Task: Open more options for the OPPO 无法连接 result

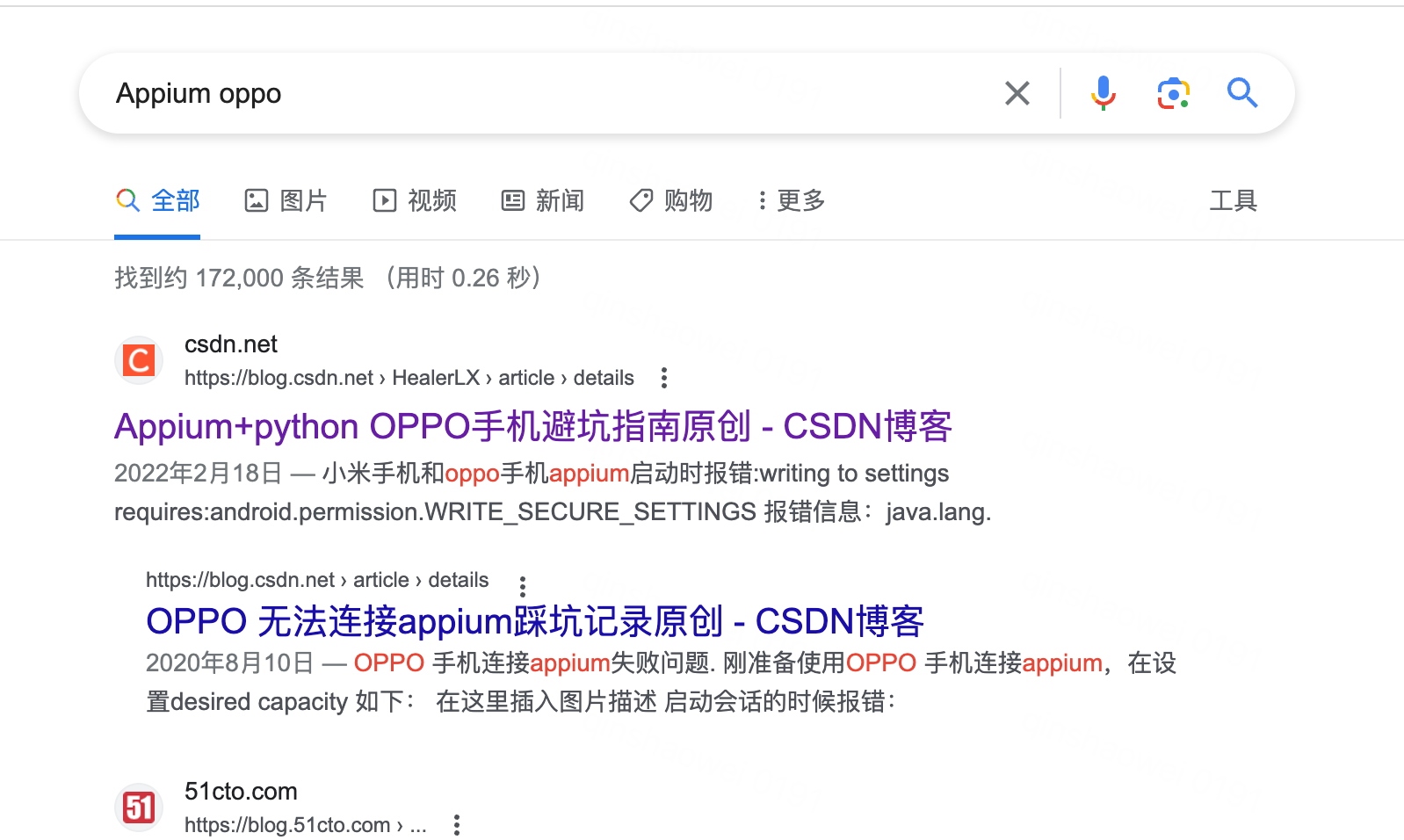Action: (523, 586)
